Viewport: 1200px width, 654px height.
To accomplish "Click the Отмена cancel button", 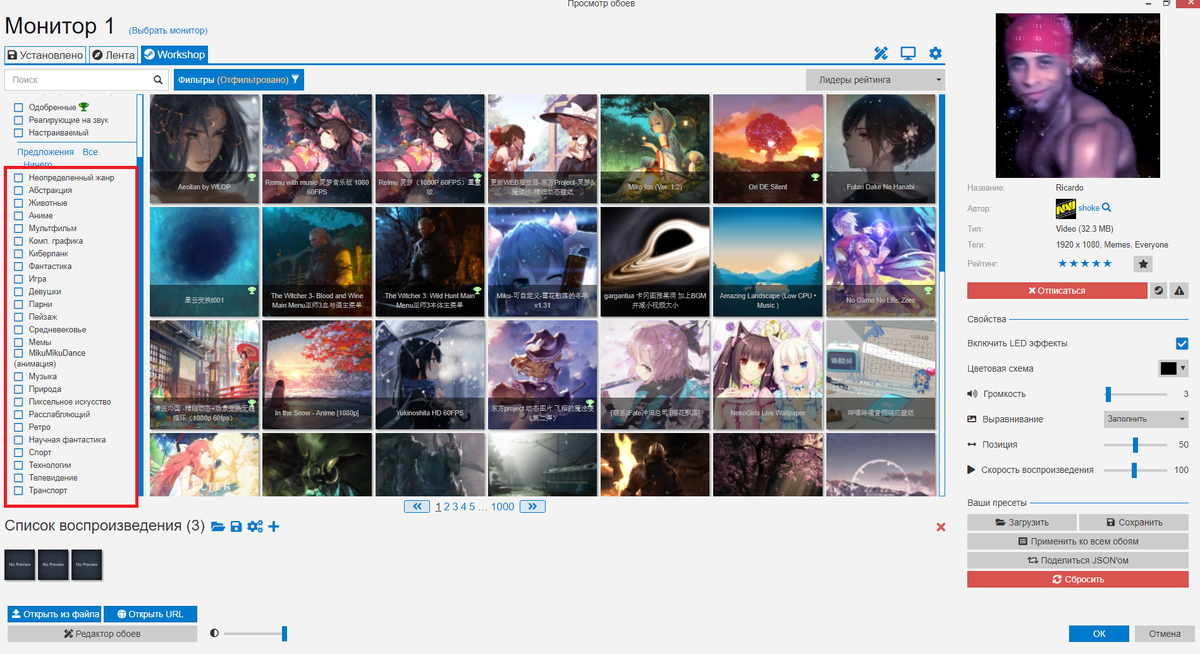I will 1164,633.
